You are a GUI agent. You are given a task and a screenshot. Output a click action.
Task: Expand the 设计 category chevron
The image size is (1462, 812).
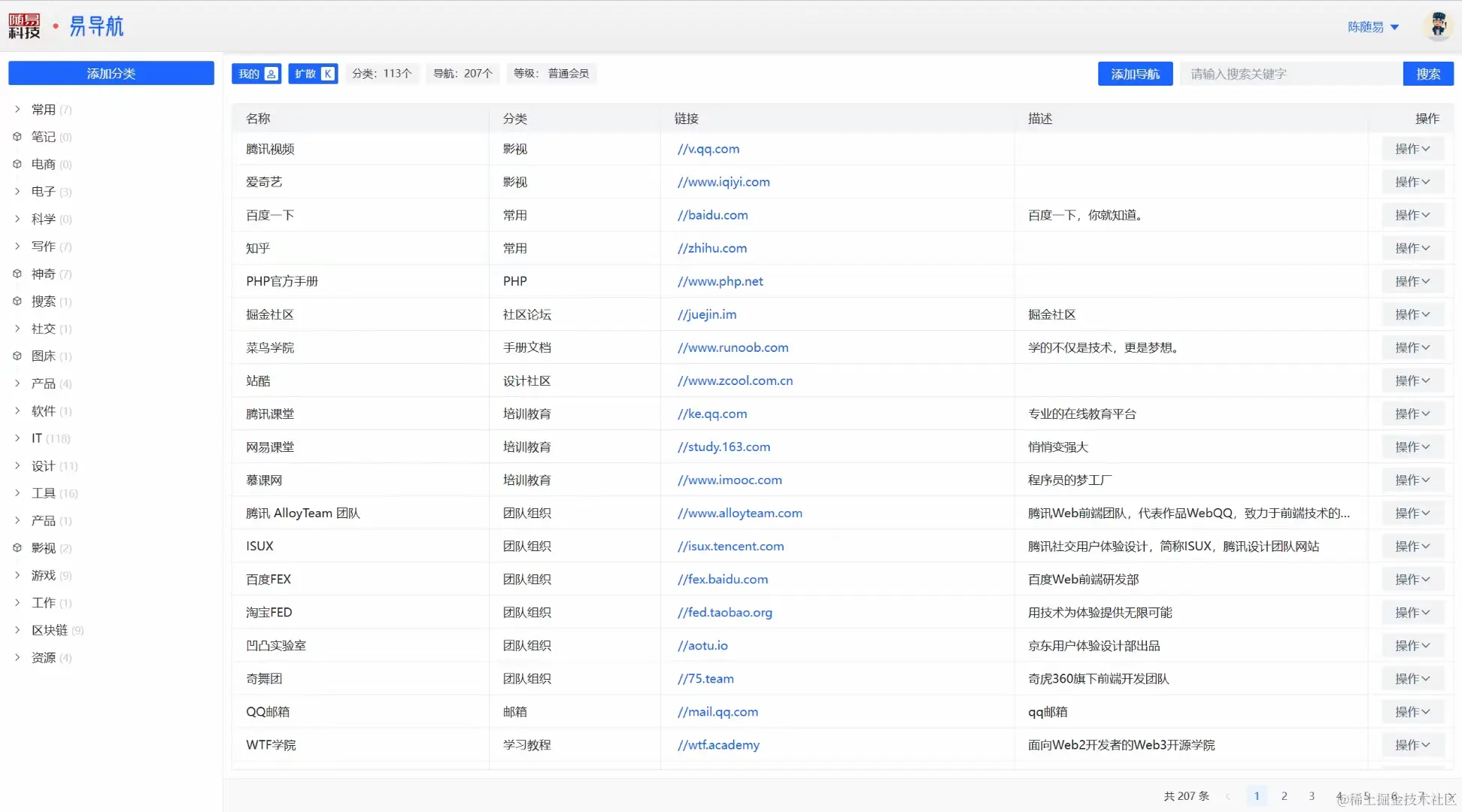[17, 465]
